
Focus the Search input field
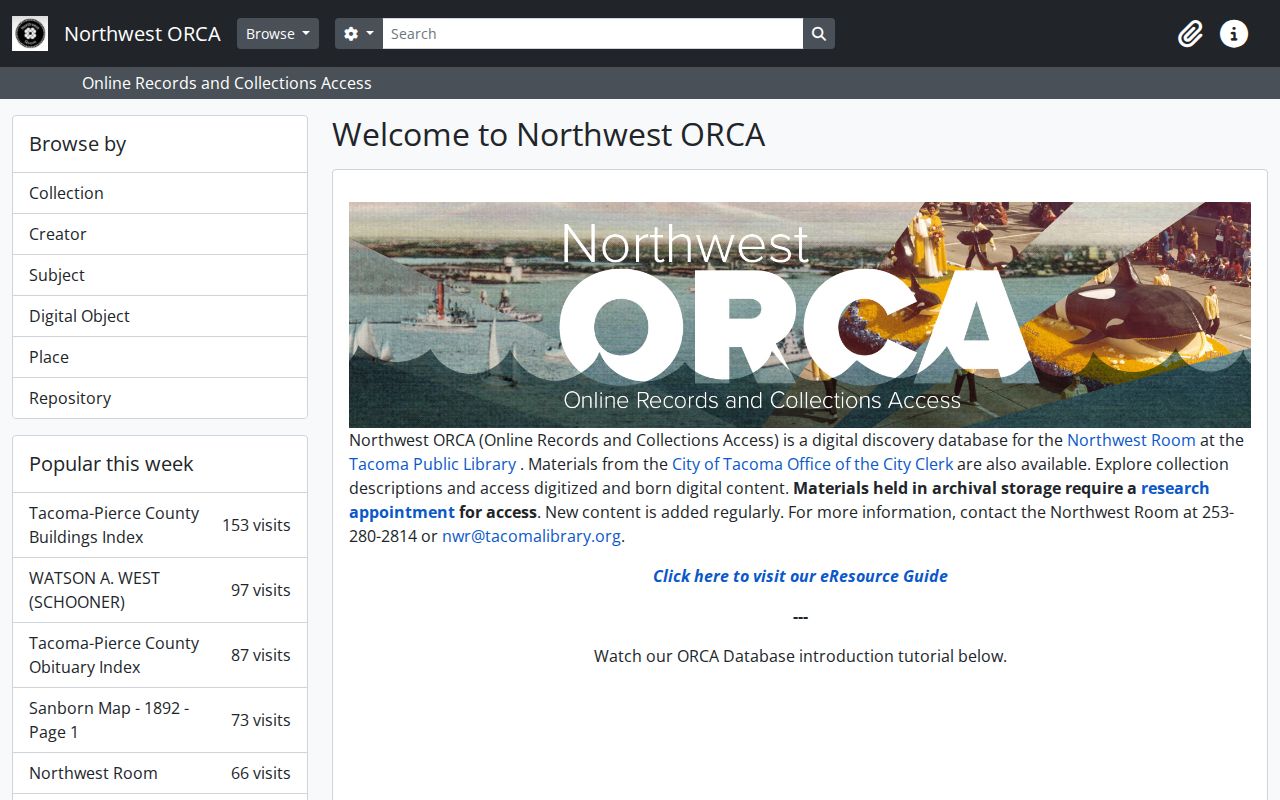click(x=593, y=34)
